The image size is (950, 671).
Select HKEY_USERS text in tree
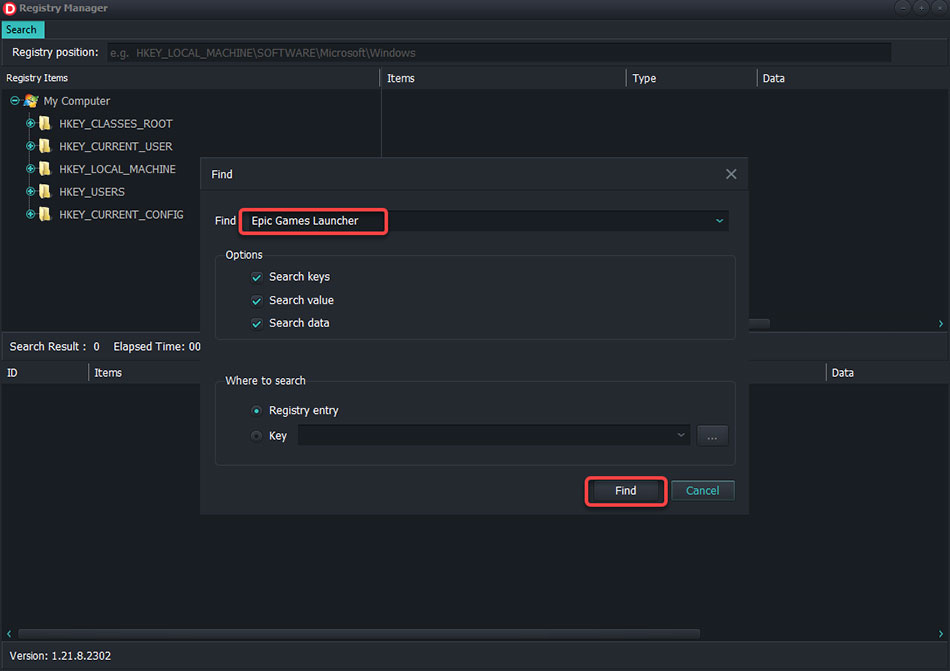(92, 191)
